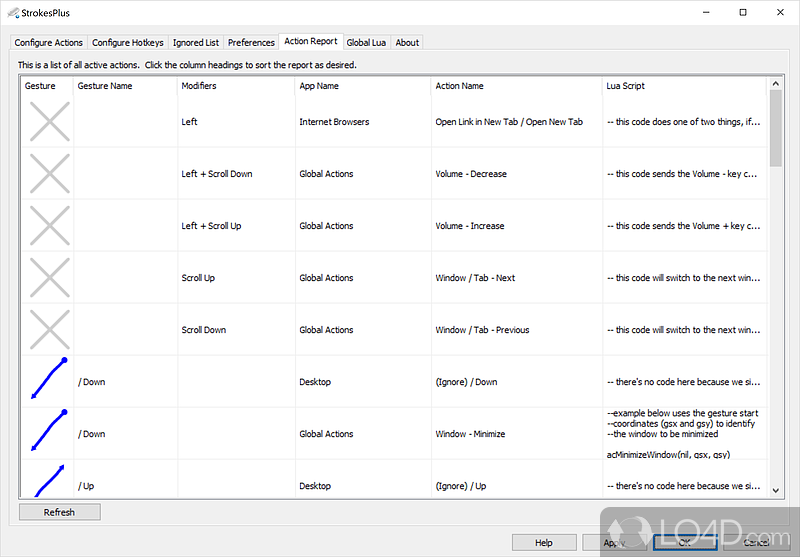Select the Action Report tab
The width and height of the screenshot is (800, 557).
pos(311,41)
